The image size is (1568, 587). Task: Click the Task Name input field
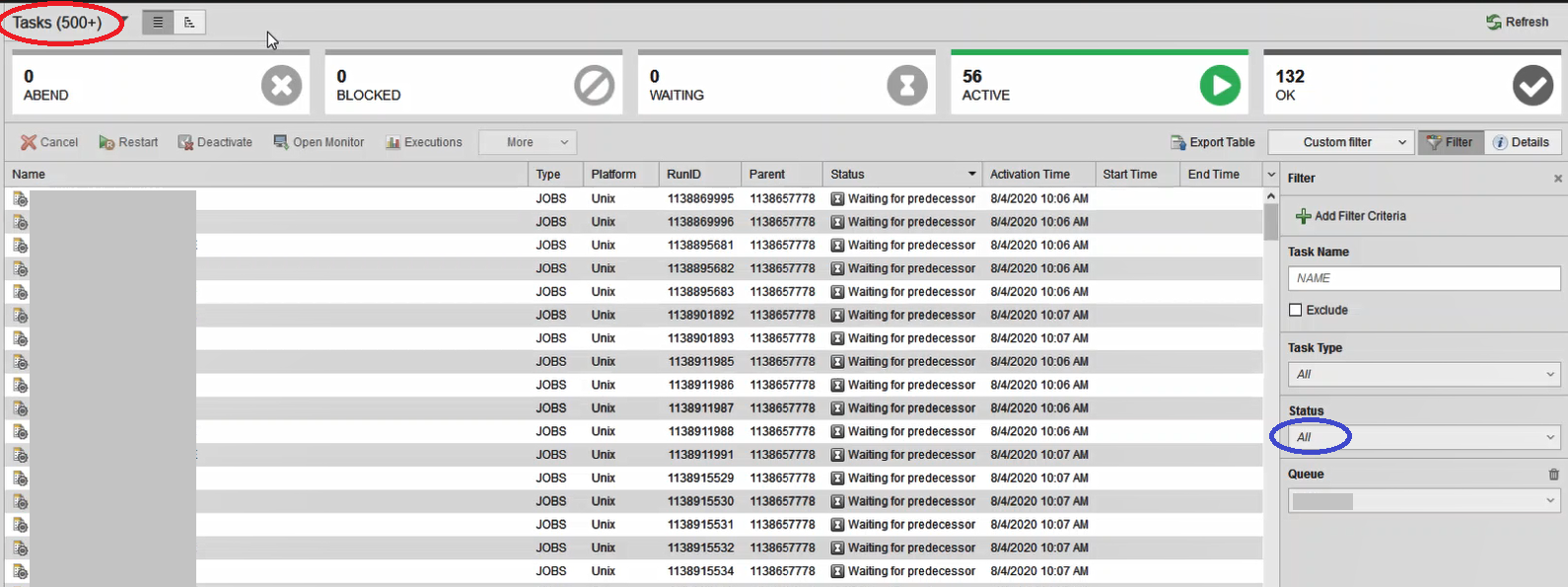[x=1423, y=278]
